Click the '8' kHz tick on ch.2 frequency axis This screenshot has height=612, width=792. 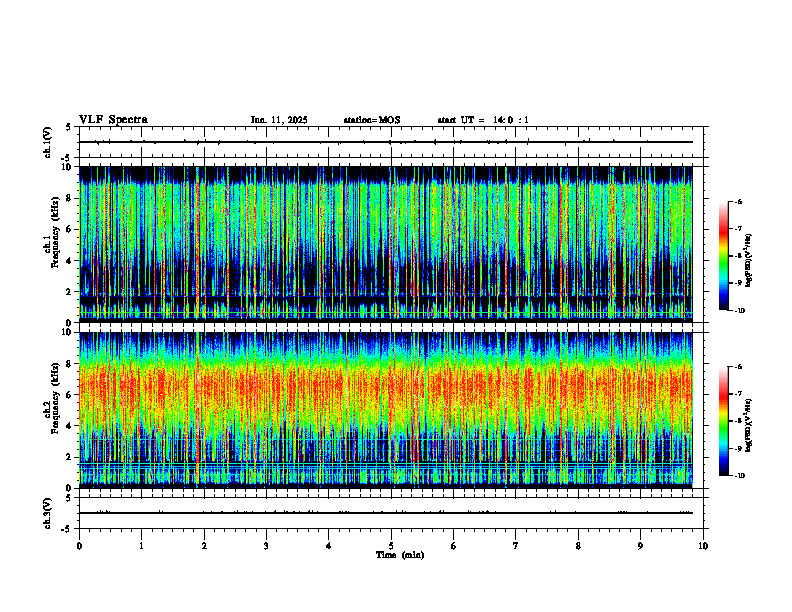70,364
